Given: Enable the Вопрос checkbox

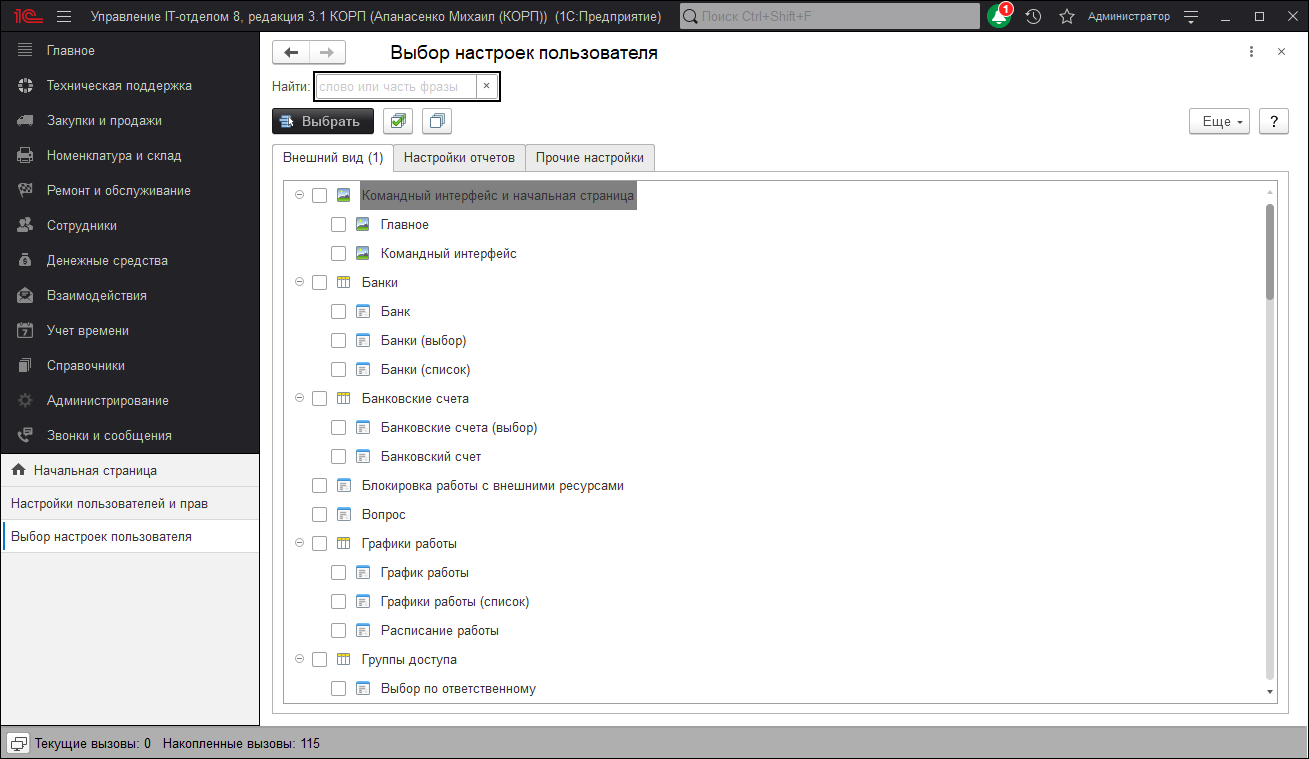Looking at the screenshot, I should click(319, 515).
